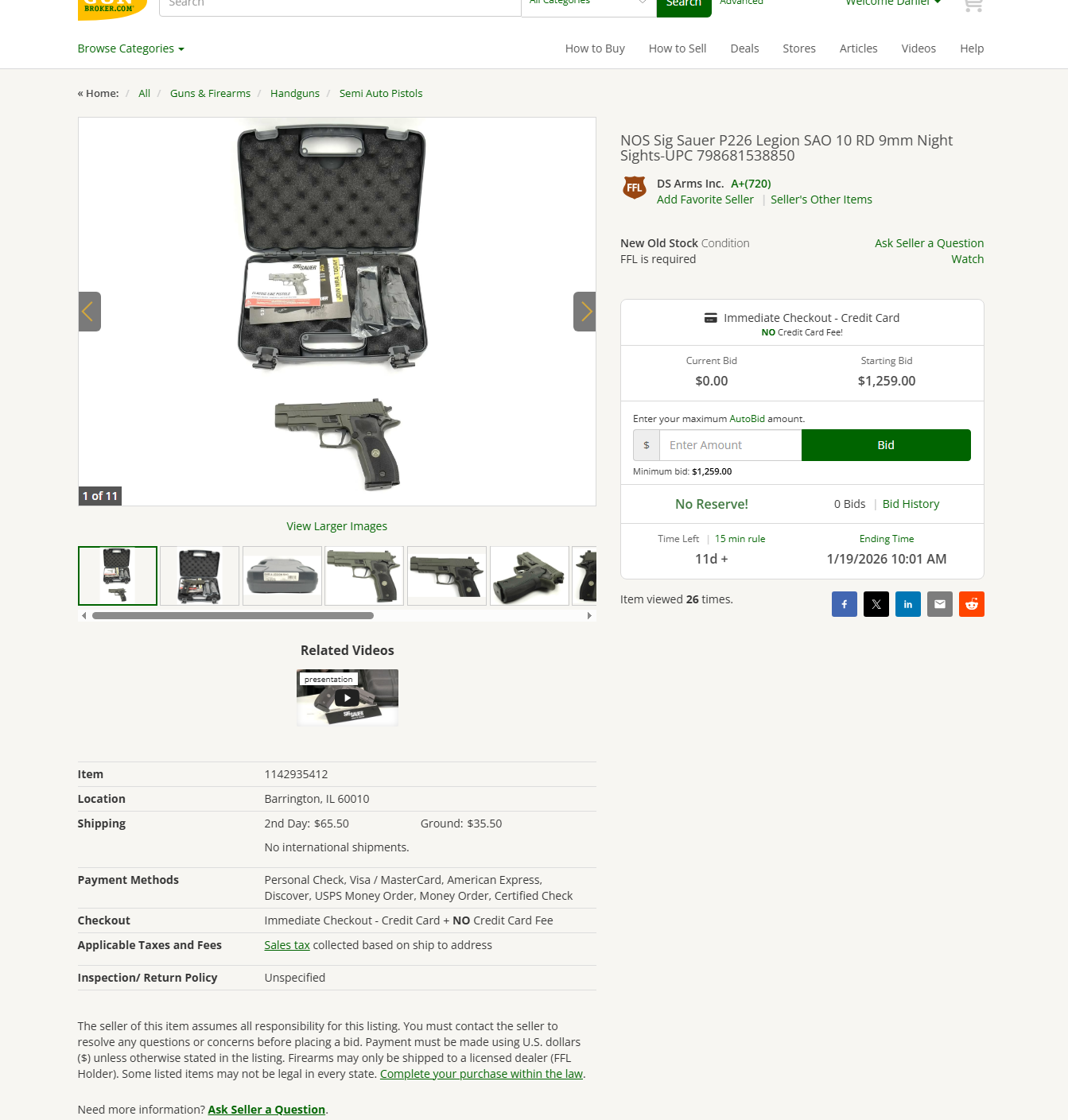Click the thumbnail strip horizontal scrollbar
This screenshot has height=1120, width=1068.
(233, 615)
